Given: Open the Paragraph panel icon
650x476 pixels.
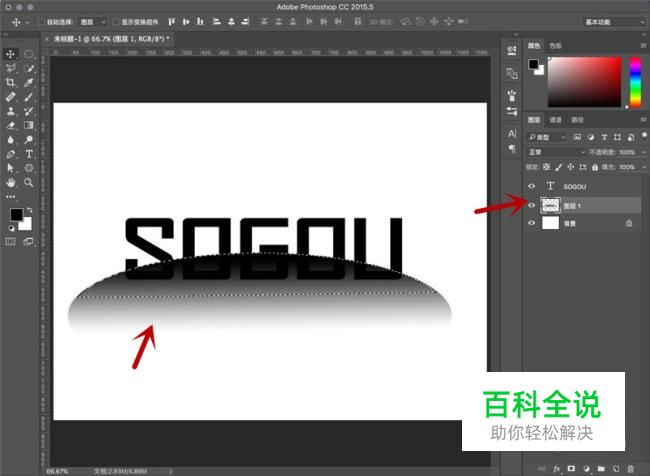Looking at the screenshot, I should pyautogui.click(x=512, y=148).
